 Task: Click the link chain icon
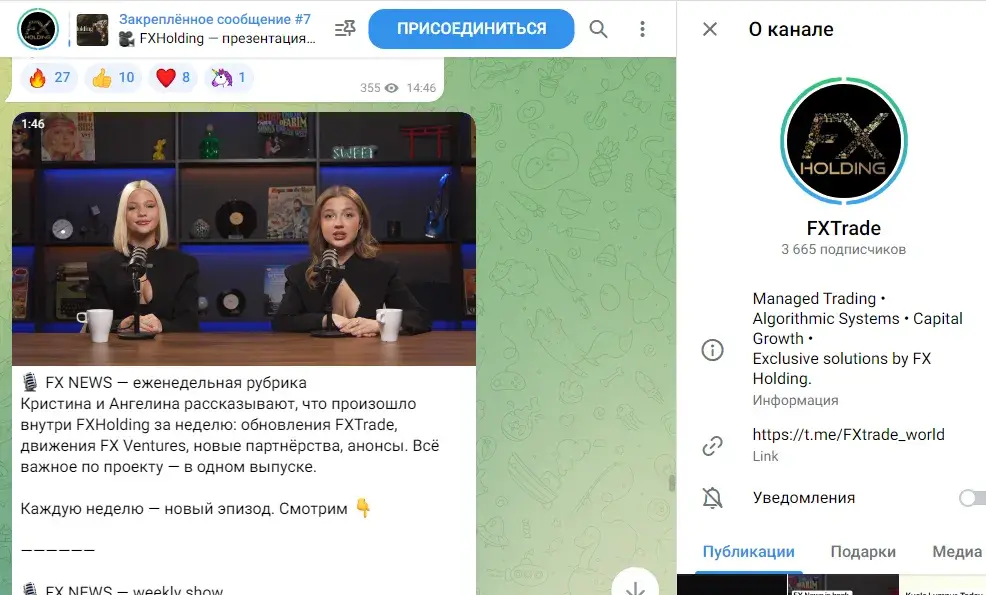712,445
